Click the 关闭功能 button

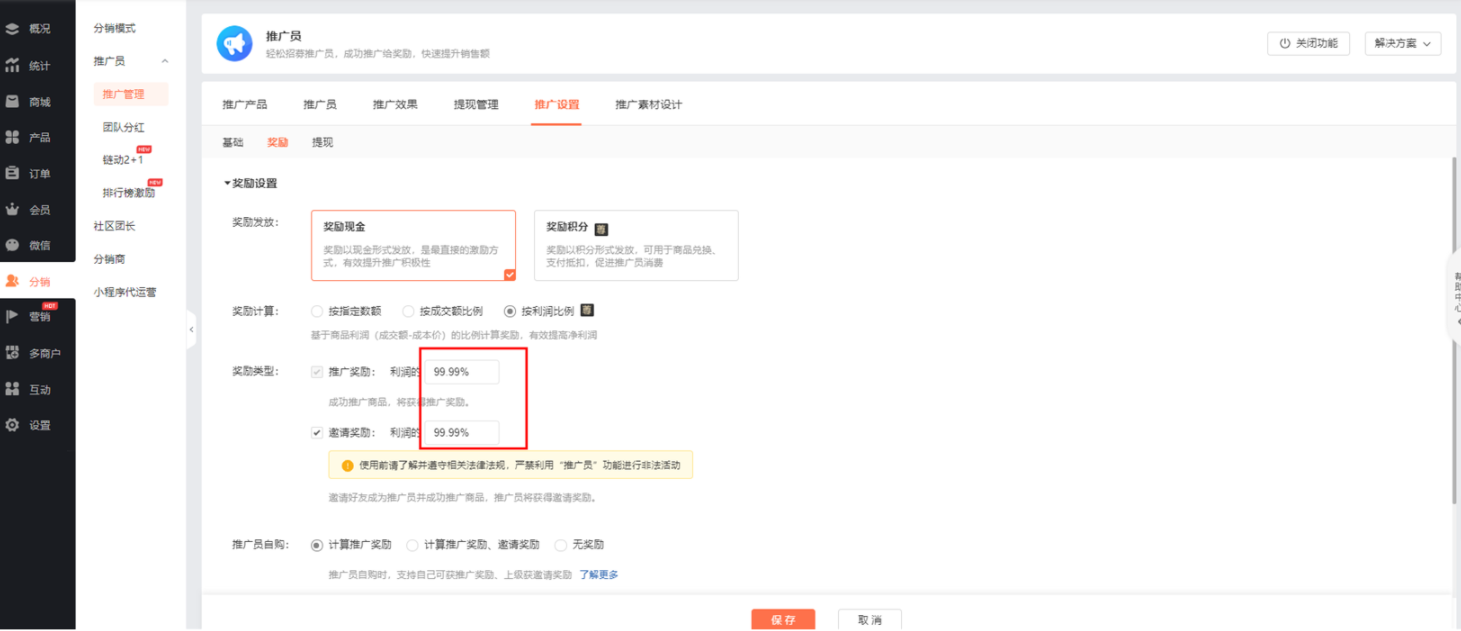[x=1309, y=43]
